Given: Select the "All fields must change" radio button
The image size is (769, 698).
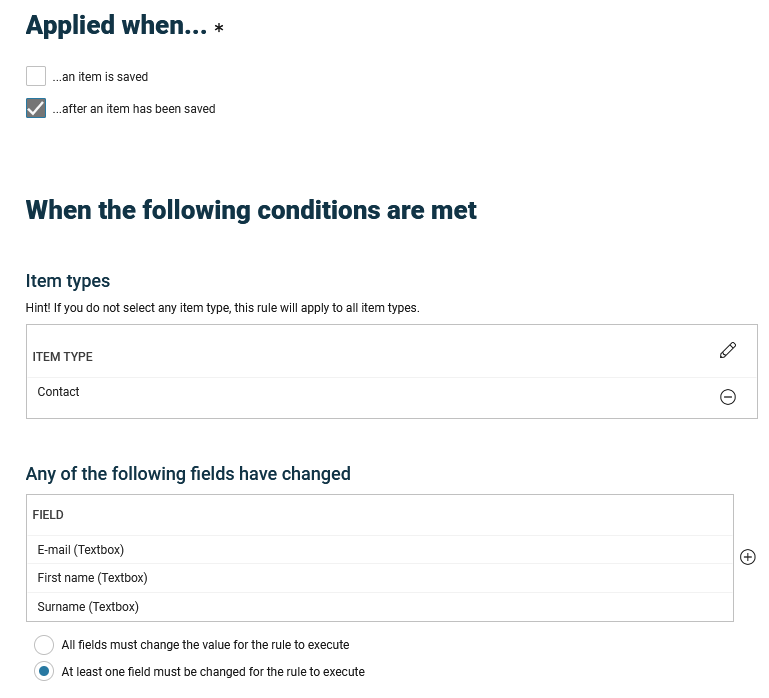Looking at the screenshot, I should coord(44,644).
